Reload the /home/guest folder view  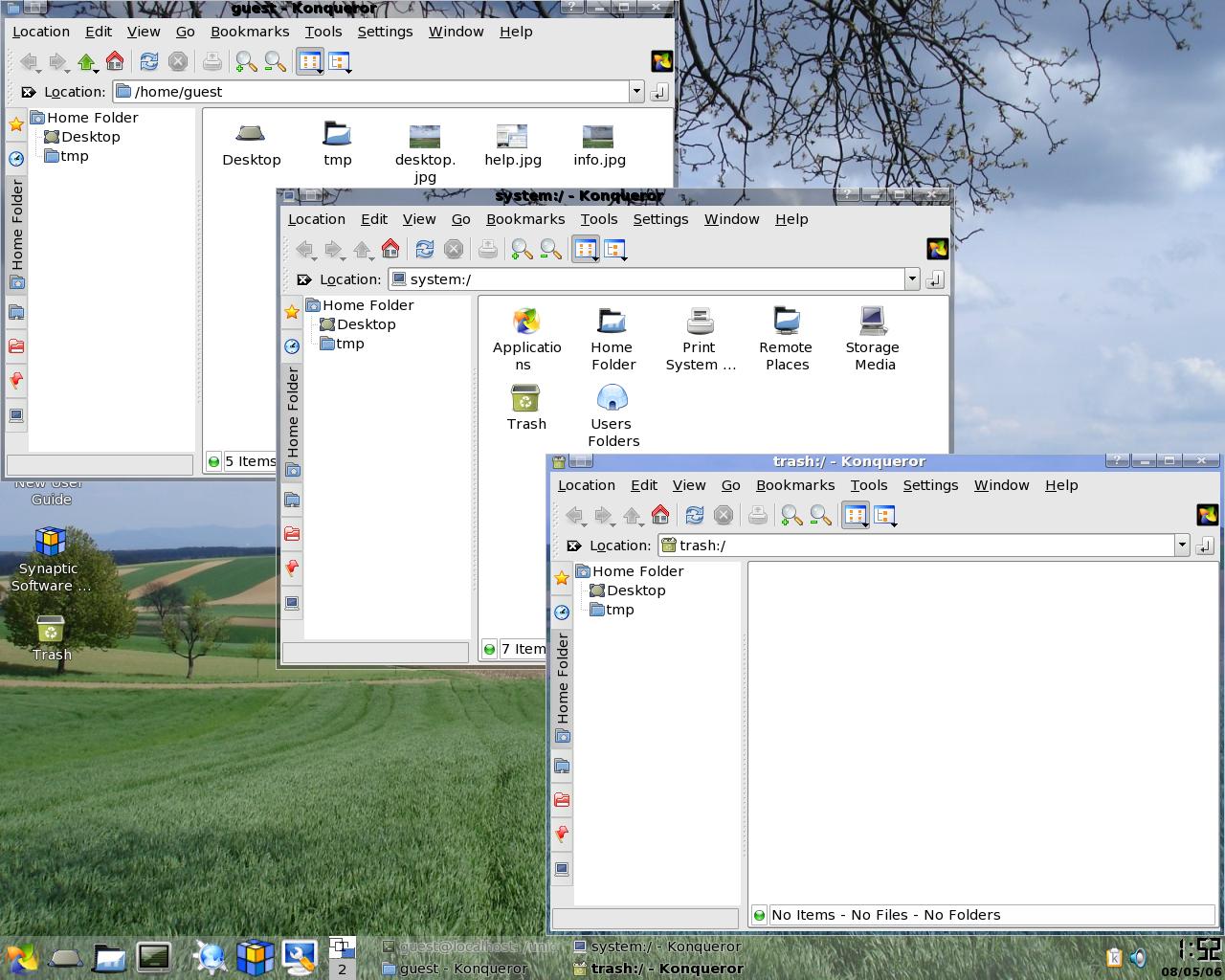pyautogui.click(x=149, y=62)
